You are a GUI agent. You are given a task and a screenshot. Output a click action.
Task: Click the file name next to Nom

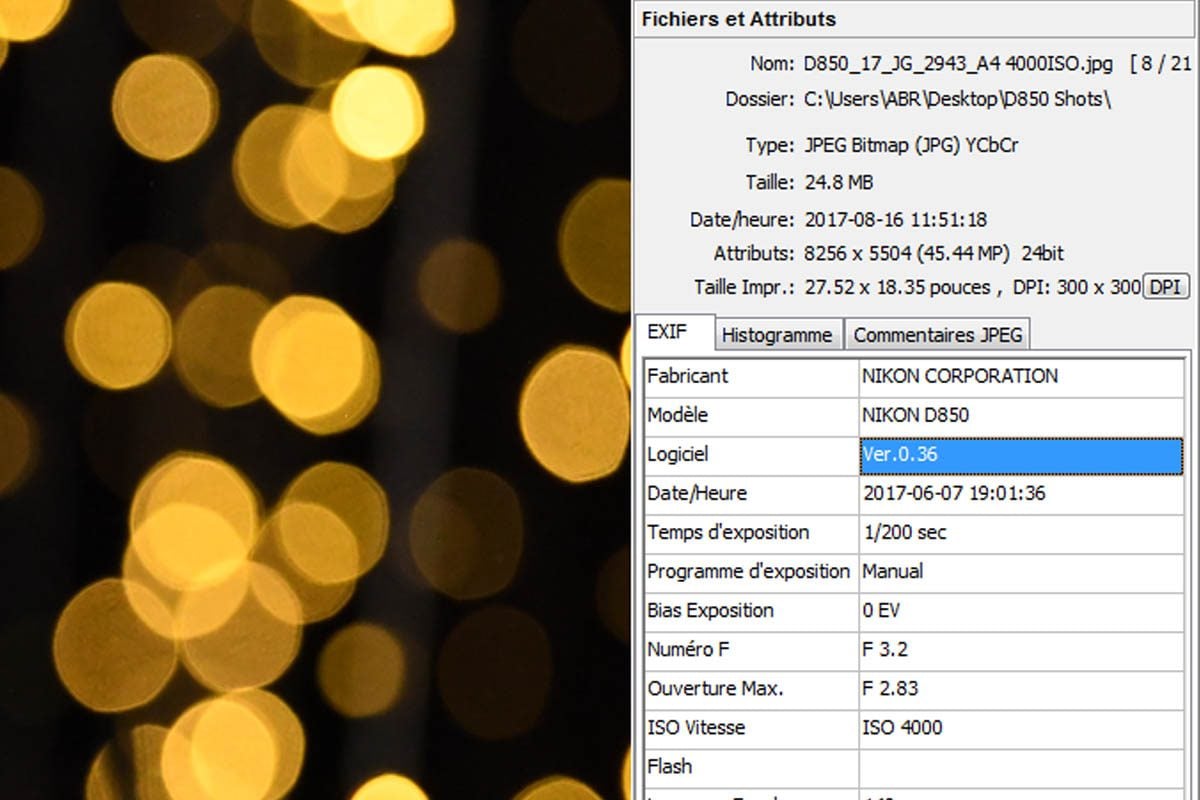[x=958, y=64]
